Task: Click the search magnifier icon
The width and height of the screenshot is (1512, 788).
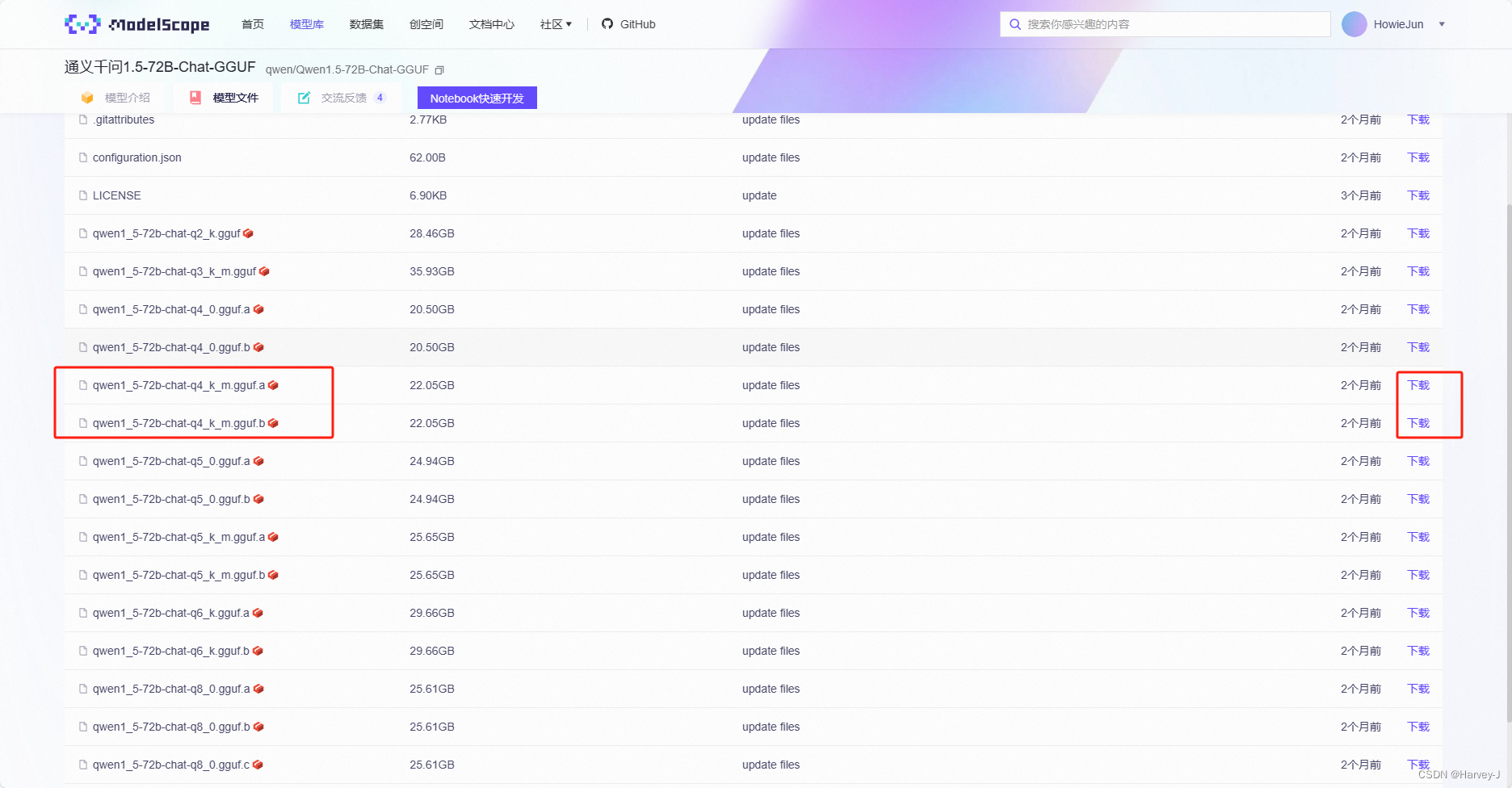Action: point(1015,24)
